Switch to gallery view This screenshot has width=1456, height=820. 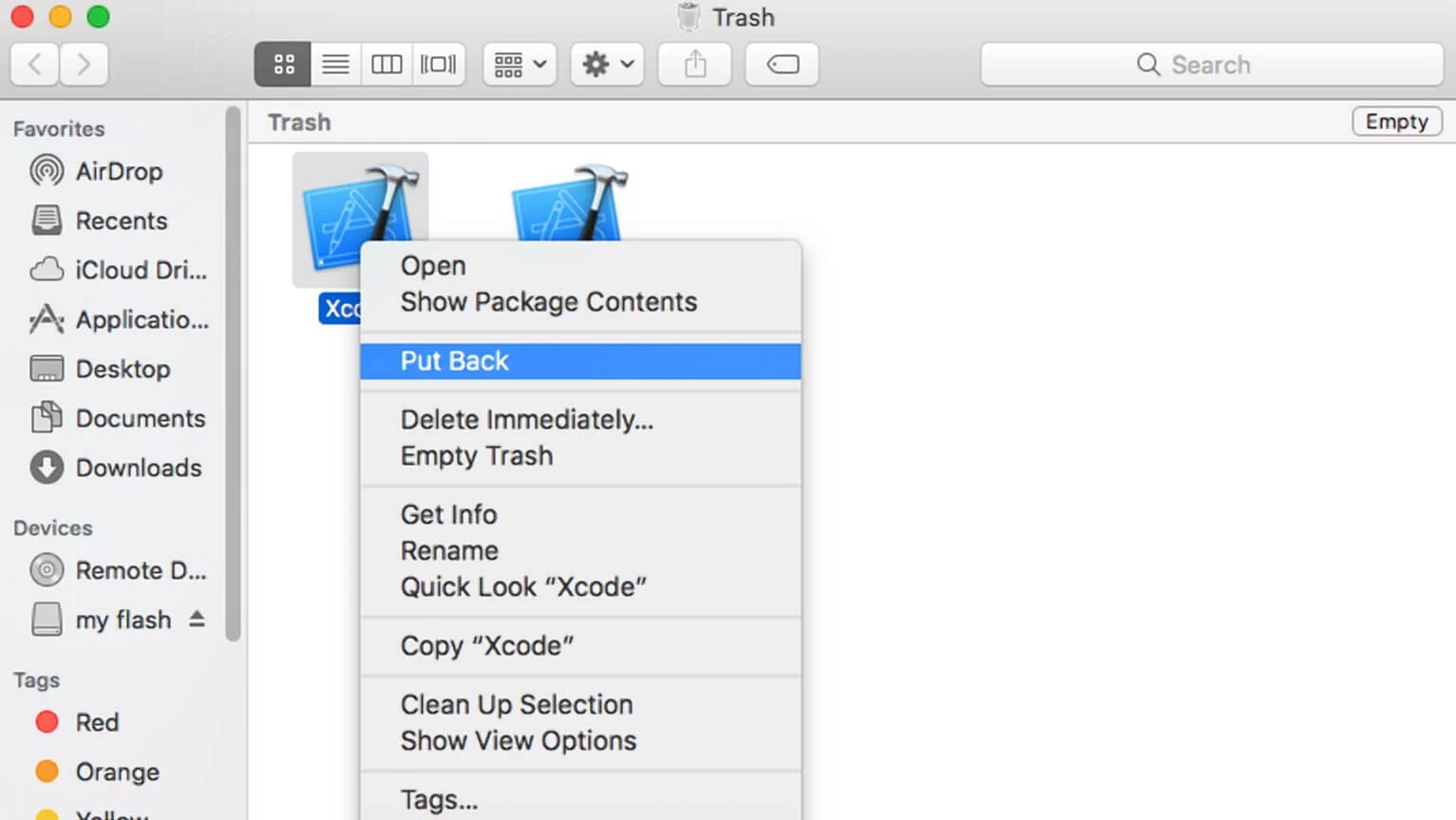438,64
